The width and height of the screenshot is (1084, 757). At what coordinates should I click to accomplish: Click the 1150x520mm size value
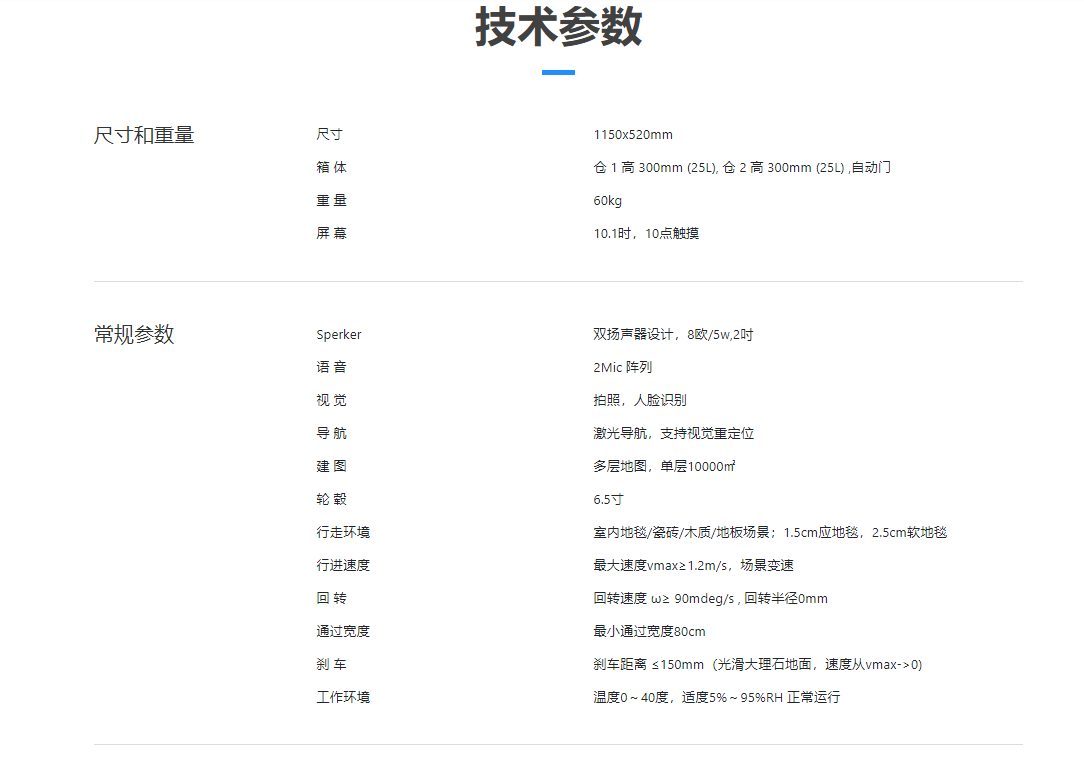633,135
